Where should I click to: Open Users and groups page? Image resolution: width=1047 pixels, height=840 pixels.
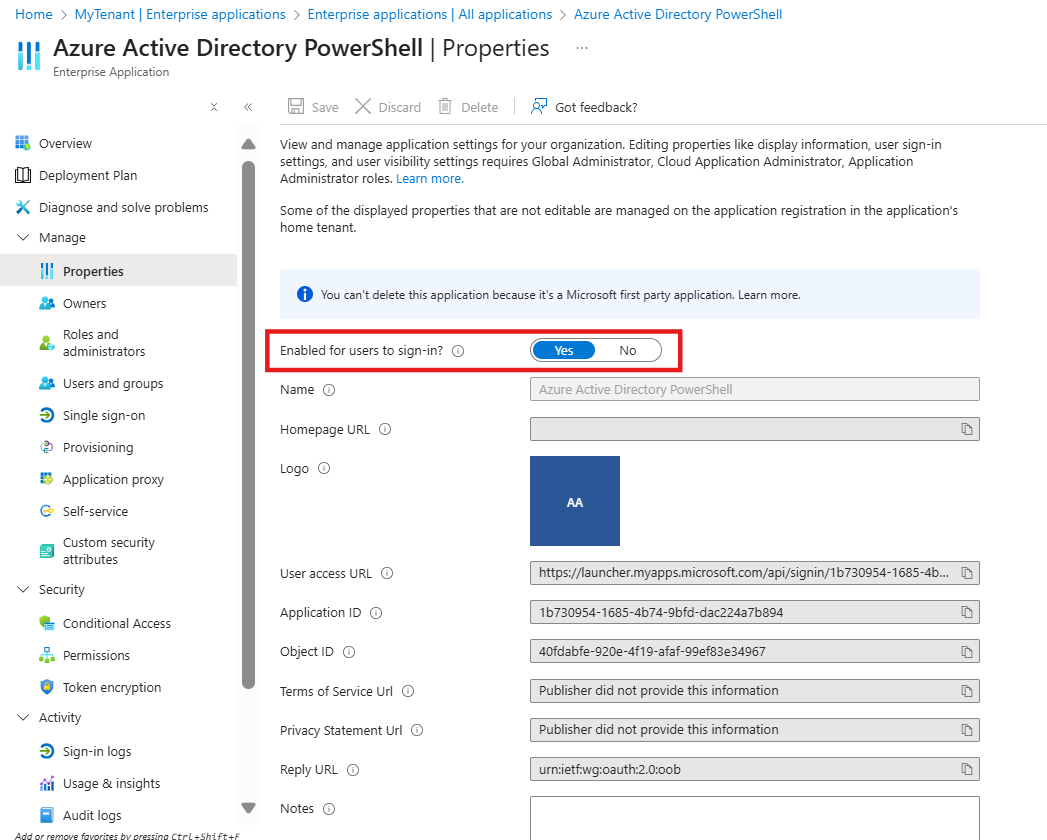[113, 383]
